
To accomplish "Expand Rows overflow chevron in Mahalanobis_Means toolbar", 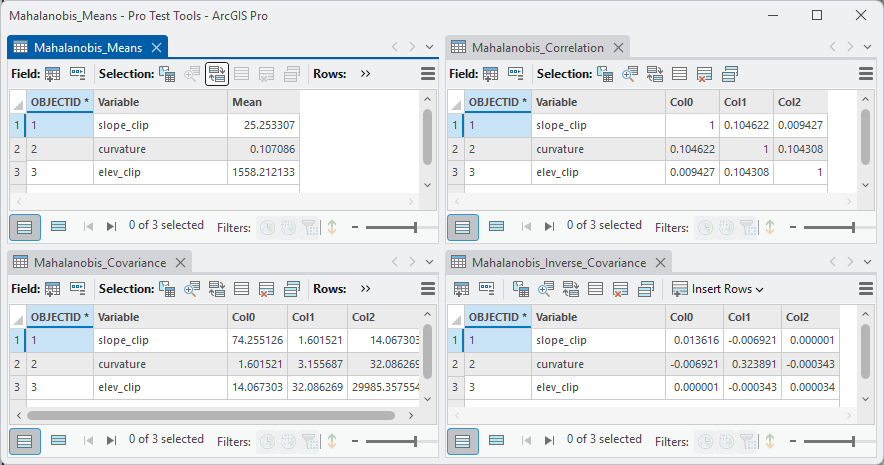I will 365,74.
